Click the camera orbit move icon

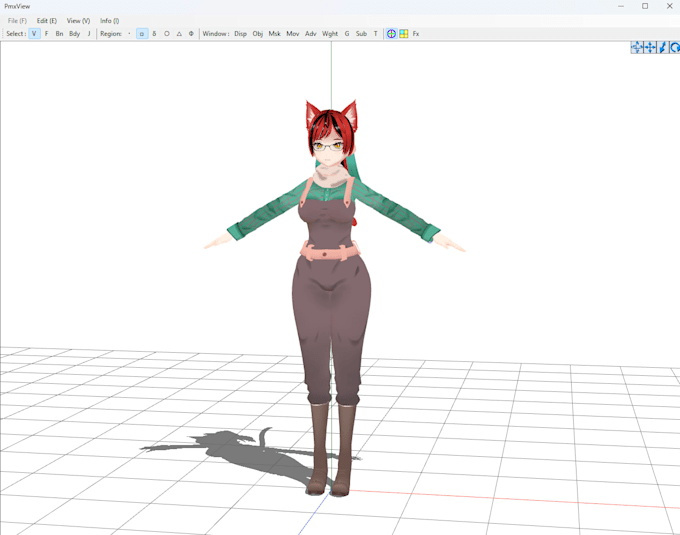click(637, 47)
